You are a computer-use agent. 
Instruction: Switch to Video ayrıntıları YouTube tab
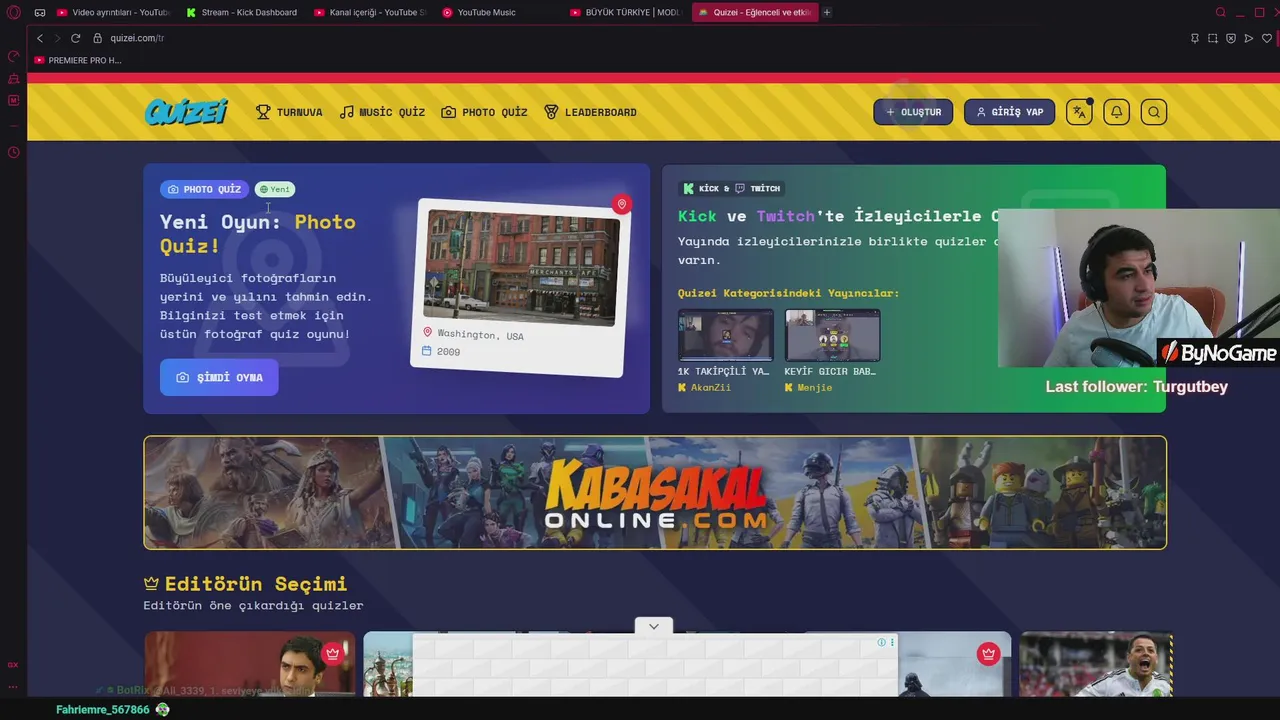pos(113,12)
